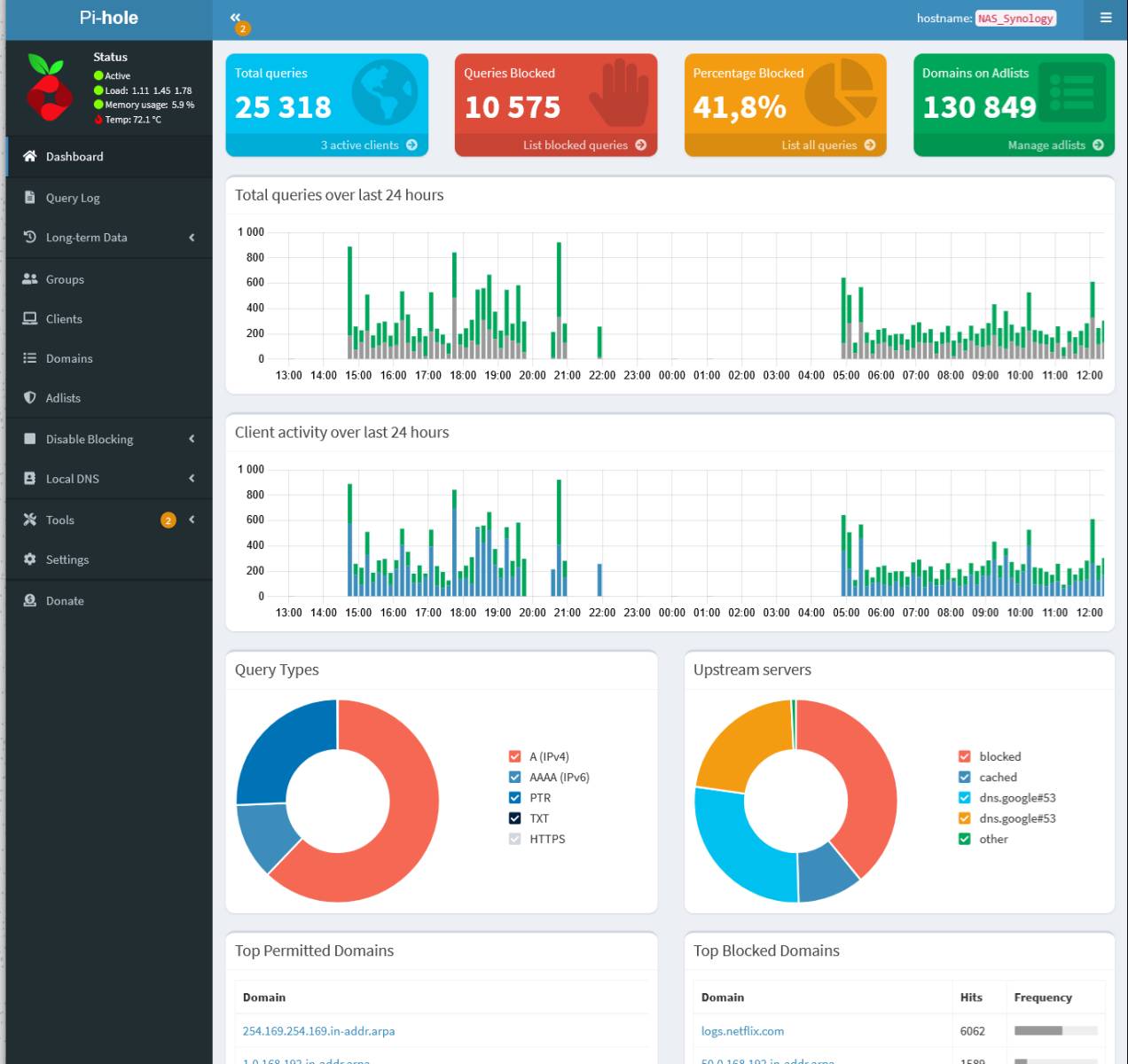Click arrow icon beside 'List blocked queries'
The image size is (1128, 1064).
point(640,145)
